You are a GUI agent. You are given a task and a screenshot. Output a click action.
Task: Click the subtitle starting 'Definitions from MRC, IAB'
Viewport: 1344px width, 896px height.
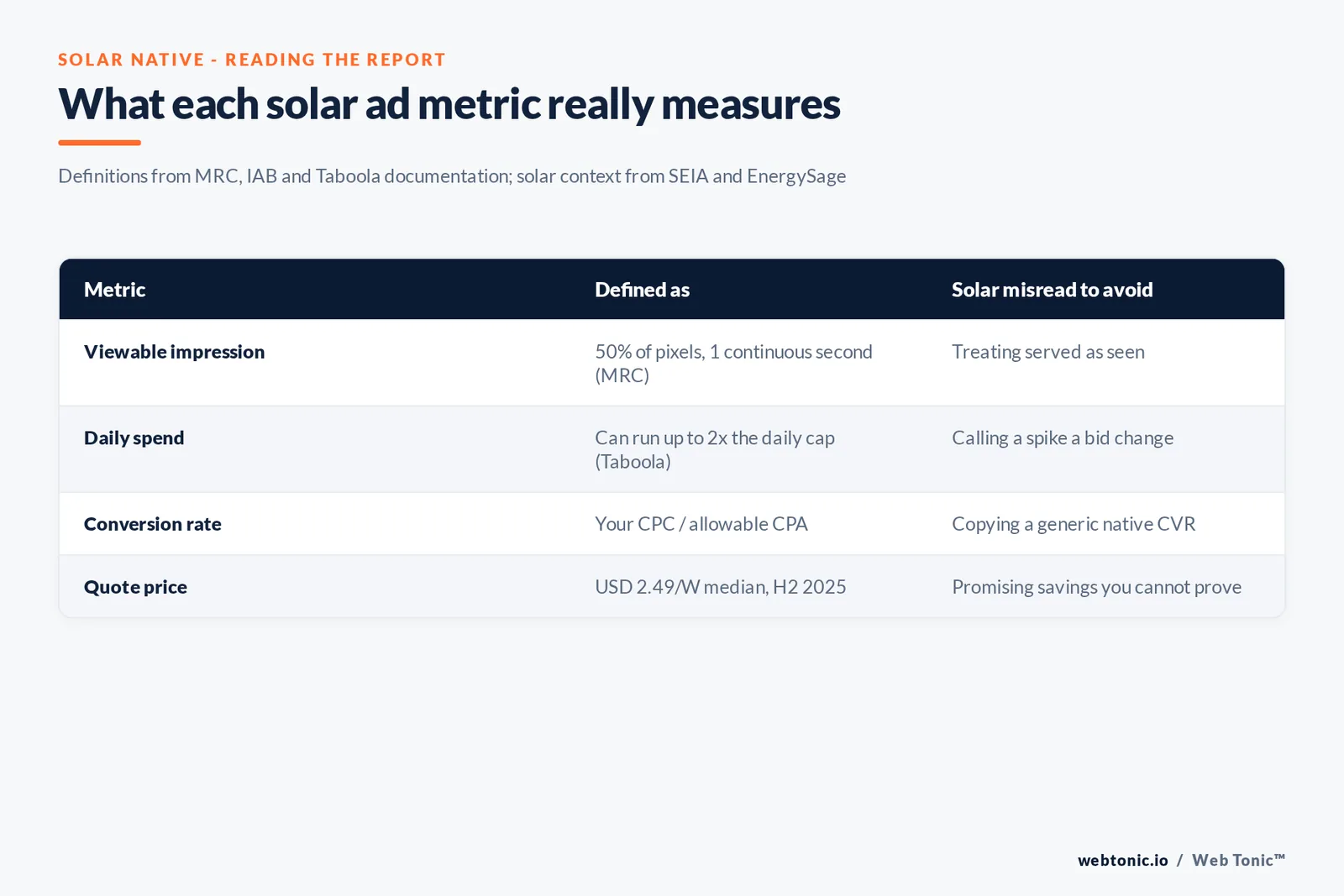pos(452,176)
